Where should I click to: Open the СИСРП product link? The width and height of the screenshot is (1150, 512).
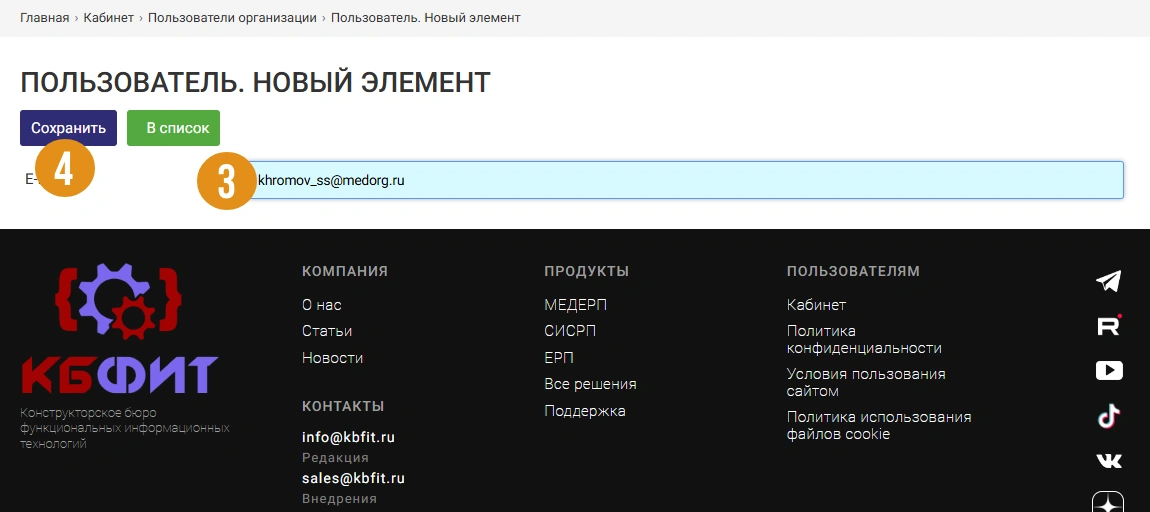click(x=570, y=331)
